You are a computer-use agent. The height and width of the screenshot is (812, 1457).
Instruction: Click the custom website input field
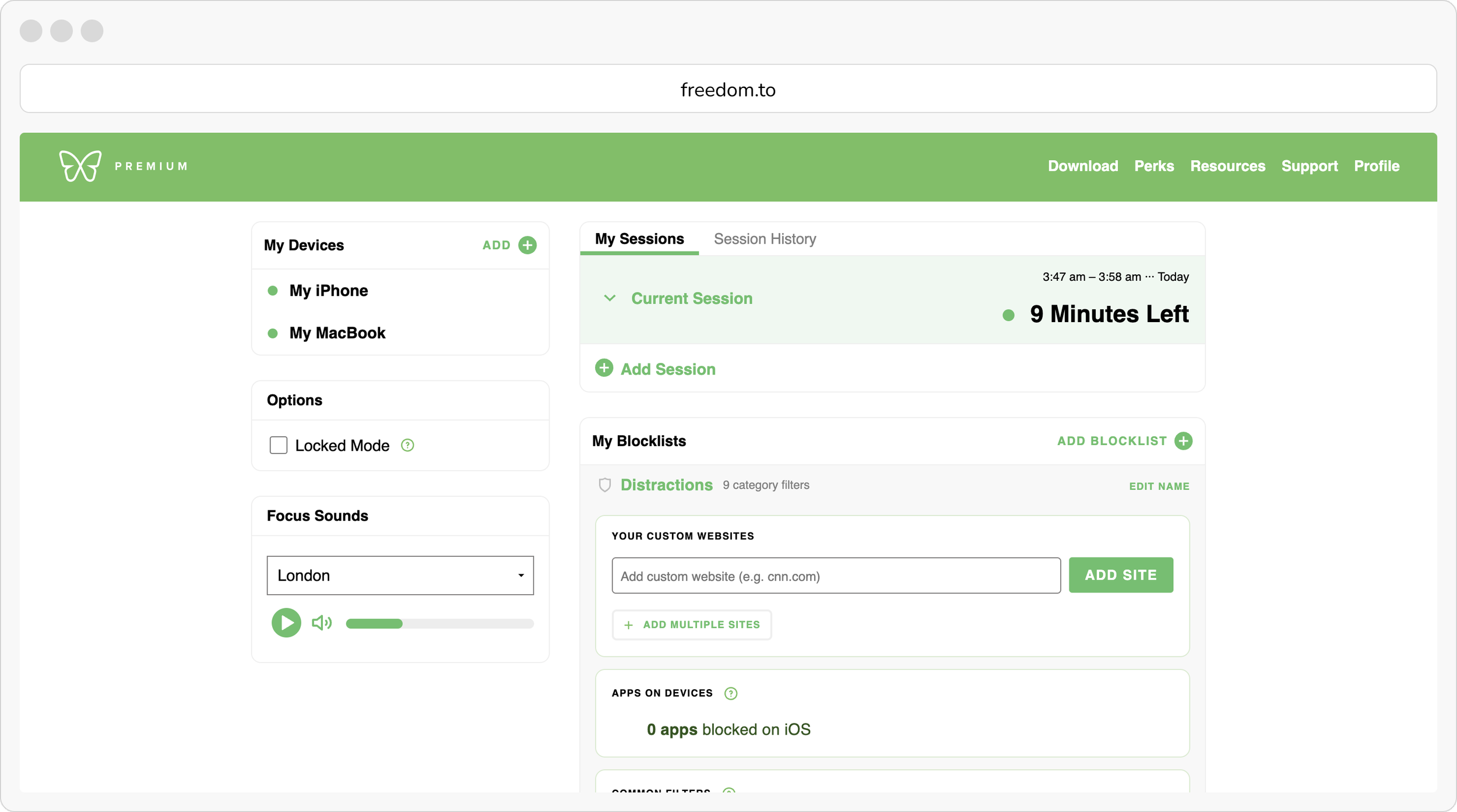[x=836, y=576]
